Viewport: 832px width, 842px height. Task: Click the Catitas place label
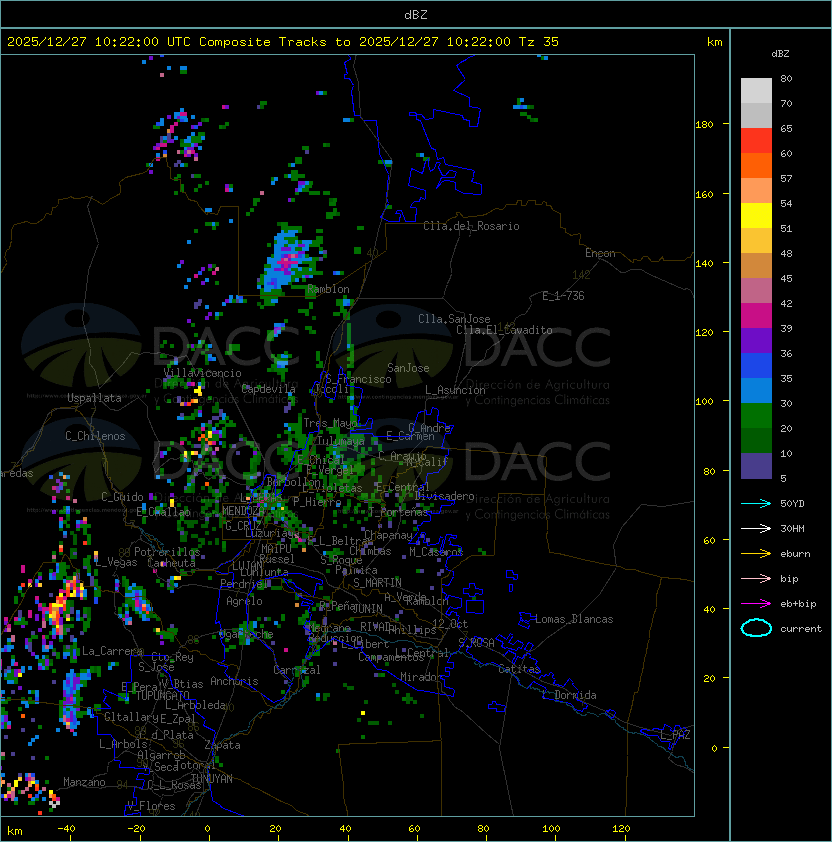[519, 669]
